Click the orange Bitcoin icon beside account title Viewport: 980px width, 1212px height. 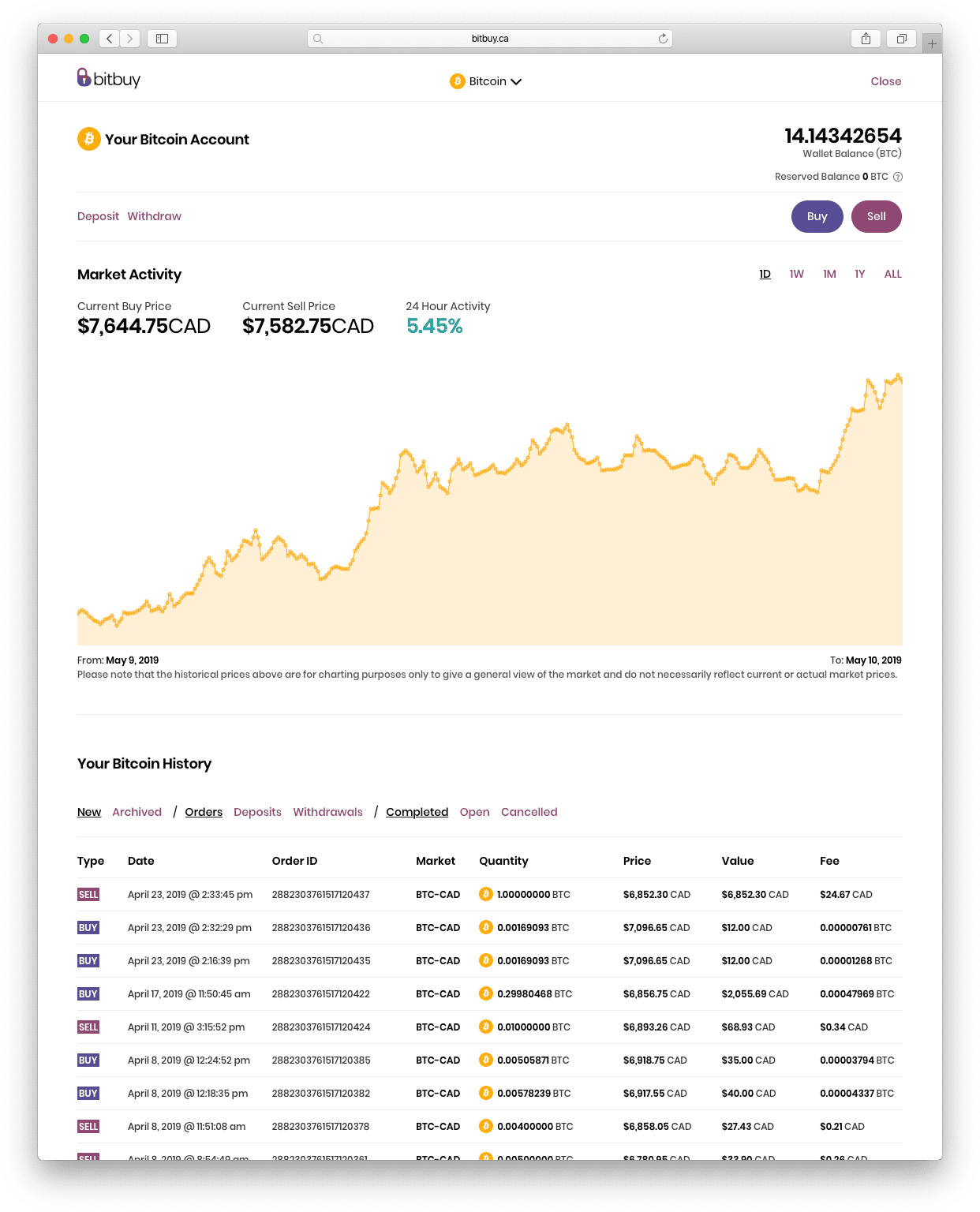coord(89,139)
